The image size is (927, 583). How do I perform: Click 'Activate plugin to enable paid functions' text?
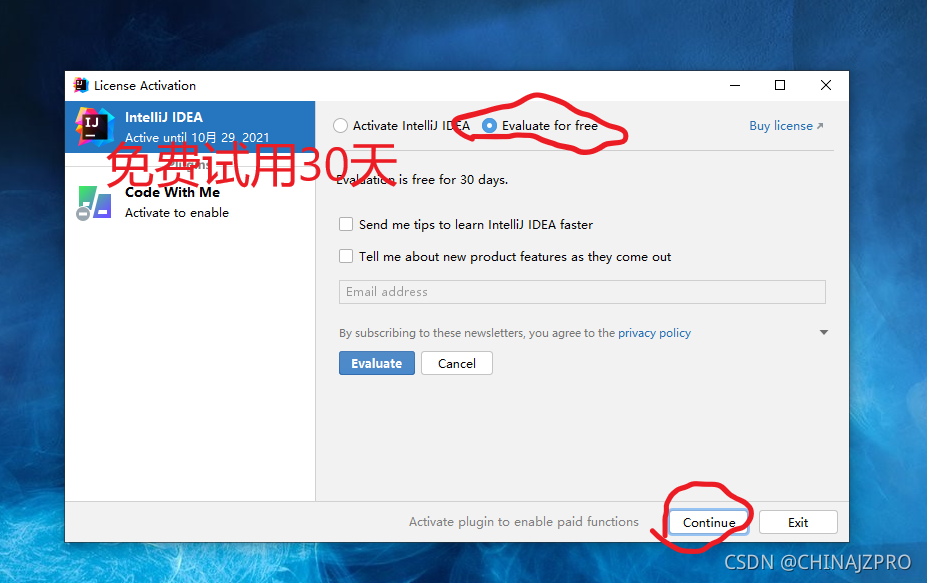pos(524,522)
